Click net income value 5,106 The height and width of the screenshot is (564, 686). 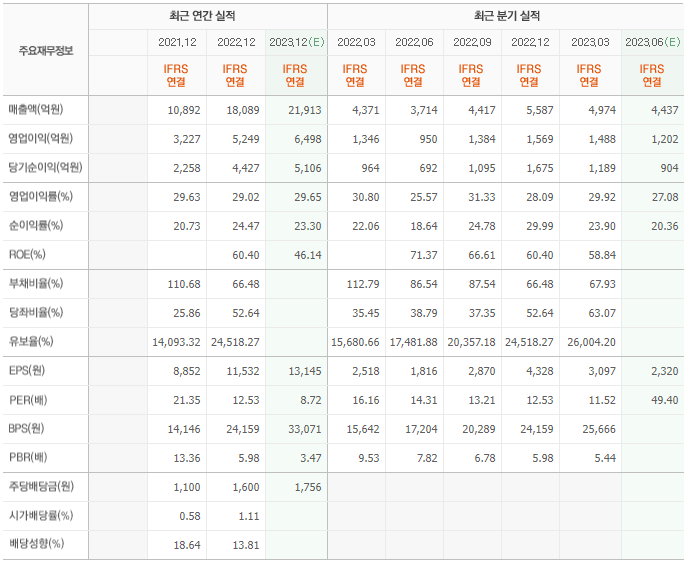pos(308,168)
